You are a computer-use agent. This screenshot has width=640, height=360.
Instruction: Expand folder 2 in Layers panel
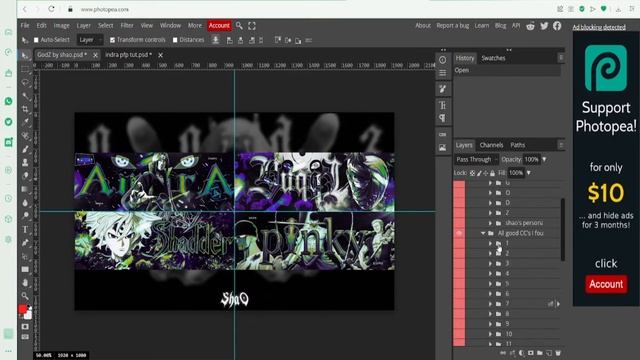coord(490,253)
